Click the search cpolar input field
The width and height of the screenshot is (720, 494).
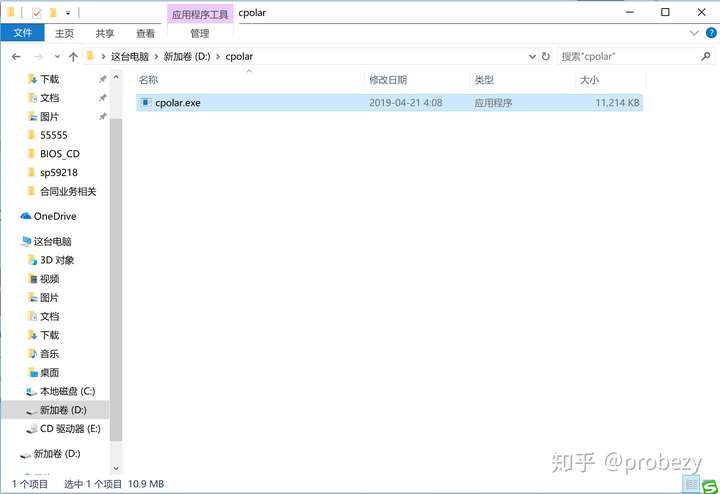coord(628,56)
